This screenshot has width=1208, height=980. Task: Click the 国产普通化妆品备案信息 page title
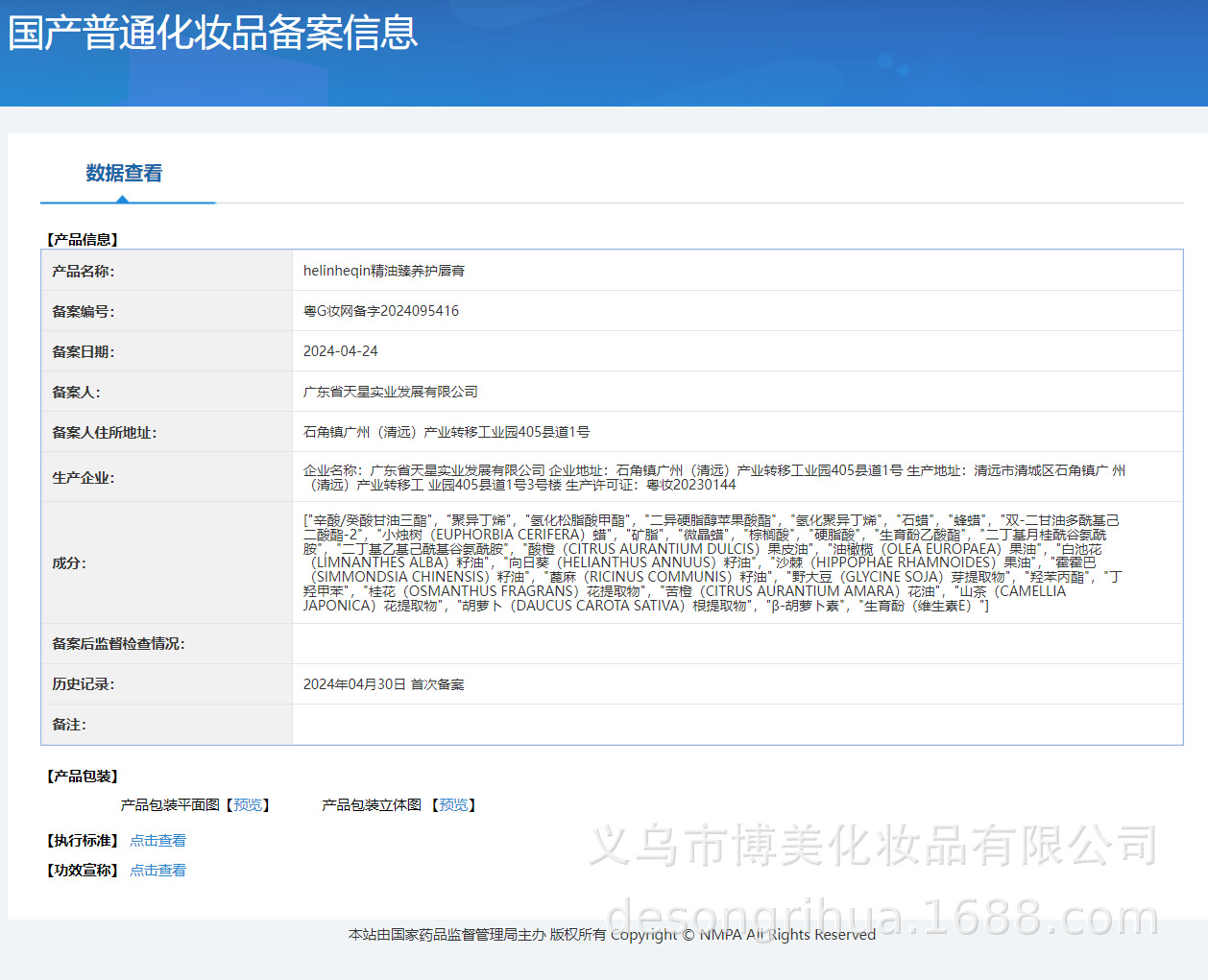(213, 33)
